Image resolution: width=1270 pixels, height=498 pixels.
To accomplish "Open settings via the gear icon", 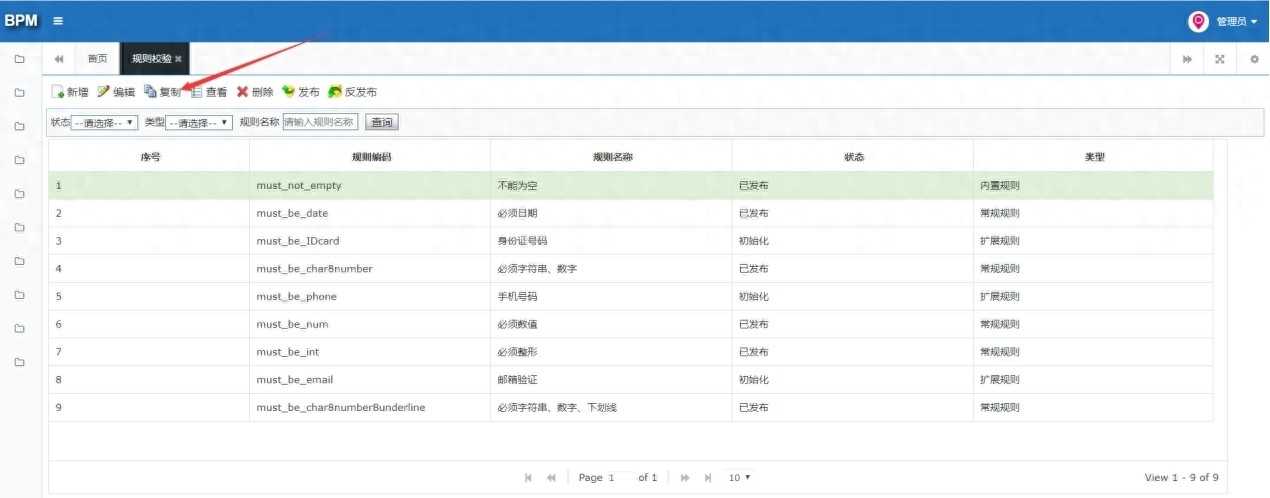I will tap(1254, 59).
